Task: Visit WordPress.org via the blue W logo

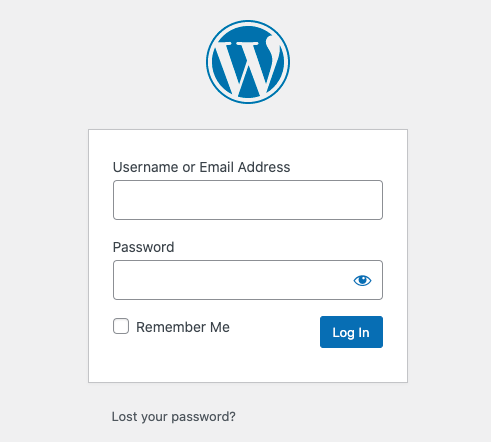Action: (x=248, y=62)
